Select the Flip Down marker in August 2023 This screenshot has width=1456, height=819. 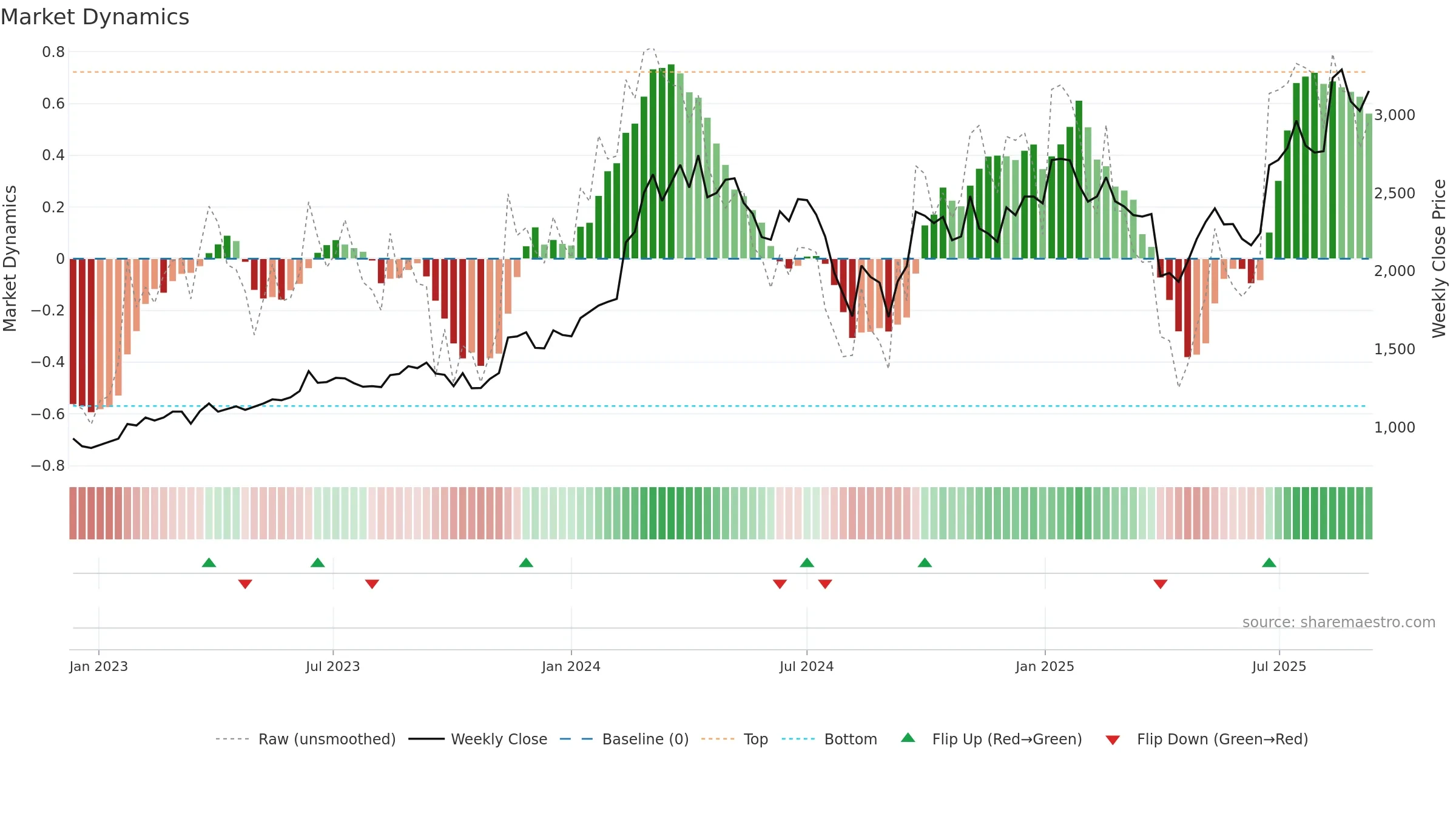coord(372,584)
